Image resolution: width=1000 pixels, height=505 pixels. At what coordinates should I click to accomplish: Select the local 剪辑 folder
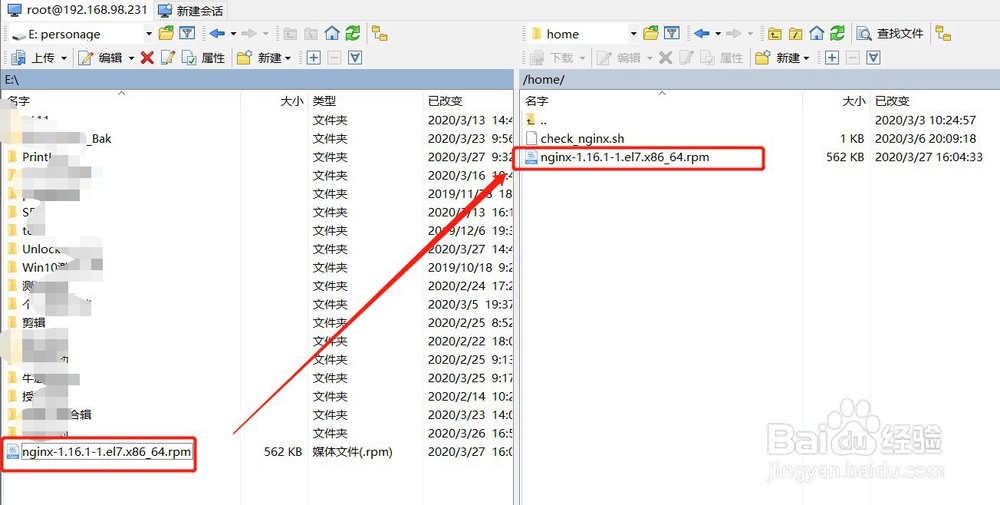(34, 323)
